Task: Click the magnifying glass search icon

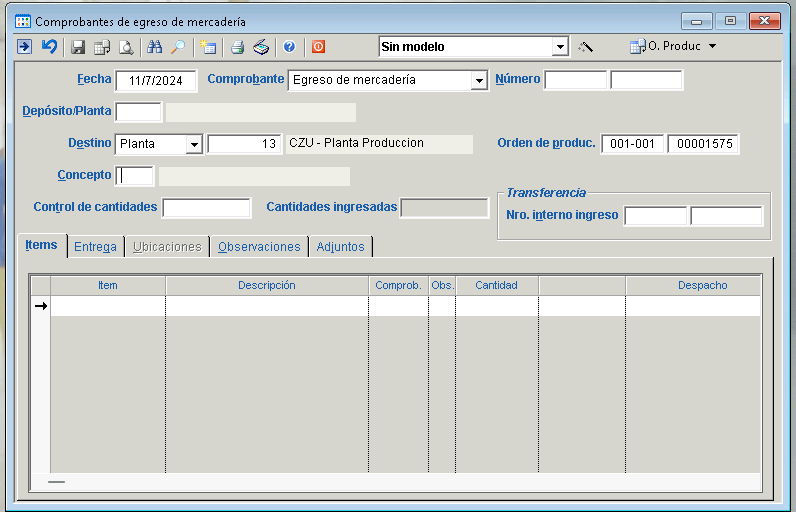Action: 178,47
